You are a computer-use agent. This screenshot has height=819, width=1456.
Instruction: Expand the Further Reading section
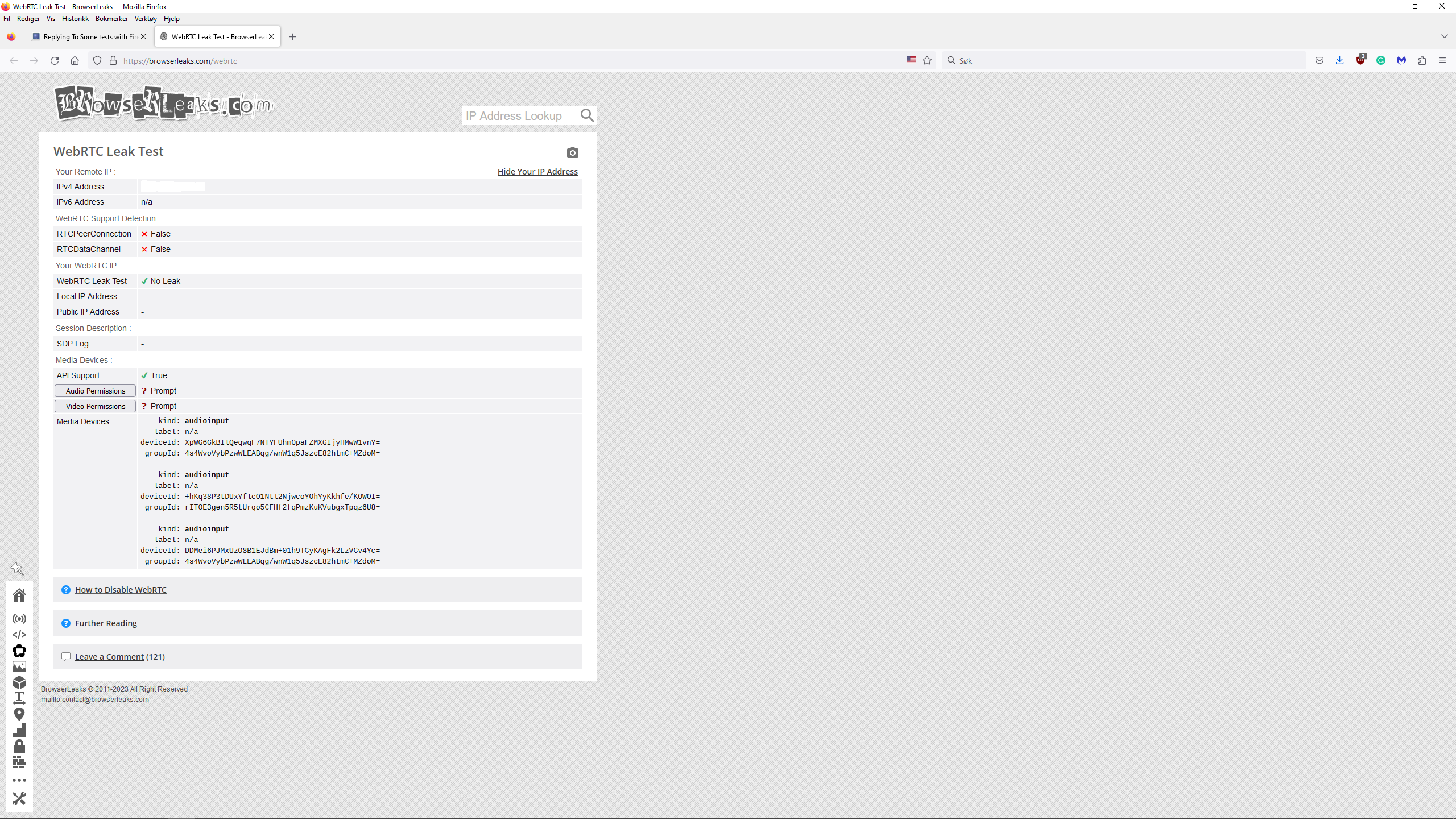(x=106, y=623)
